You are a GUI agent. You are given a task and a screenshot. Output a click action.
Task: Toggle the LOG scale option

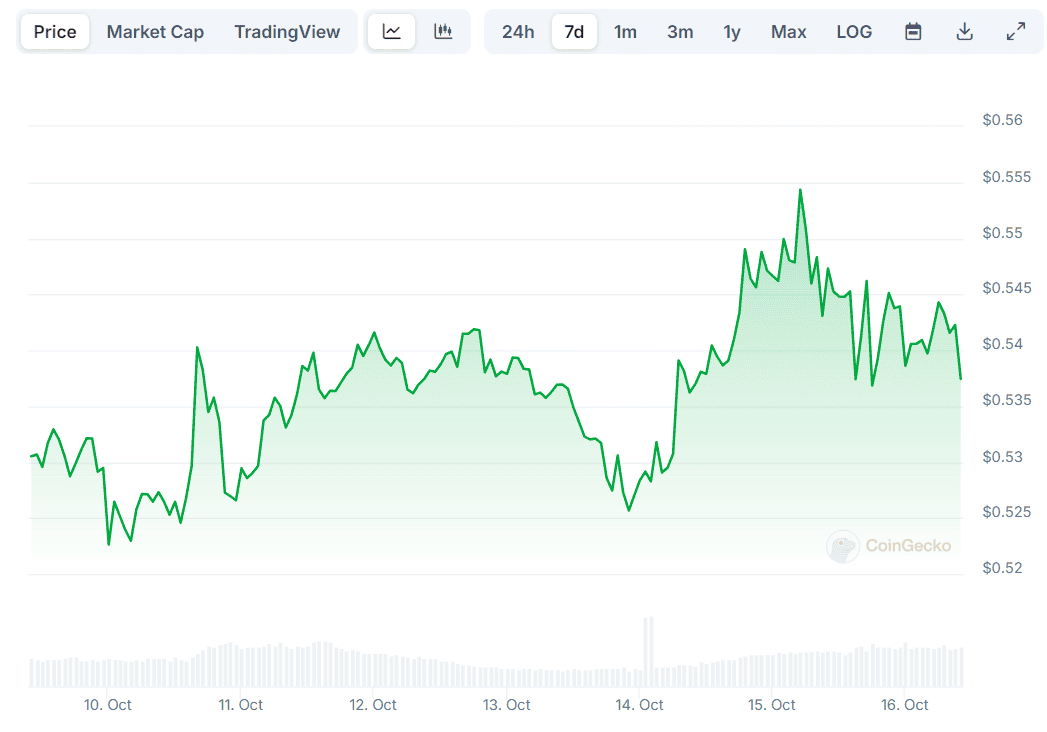point(854,31)
